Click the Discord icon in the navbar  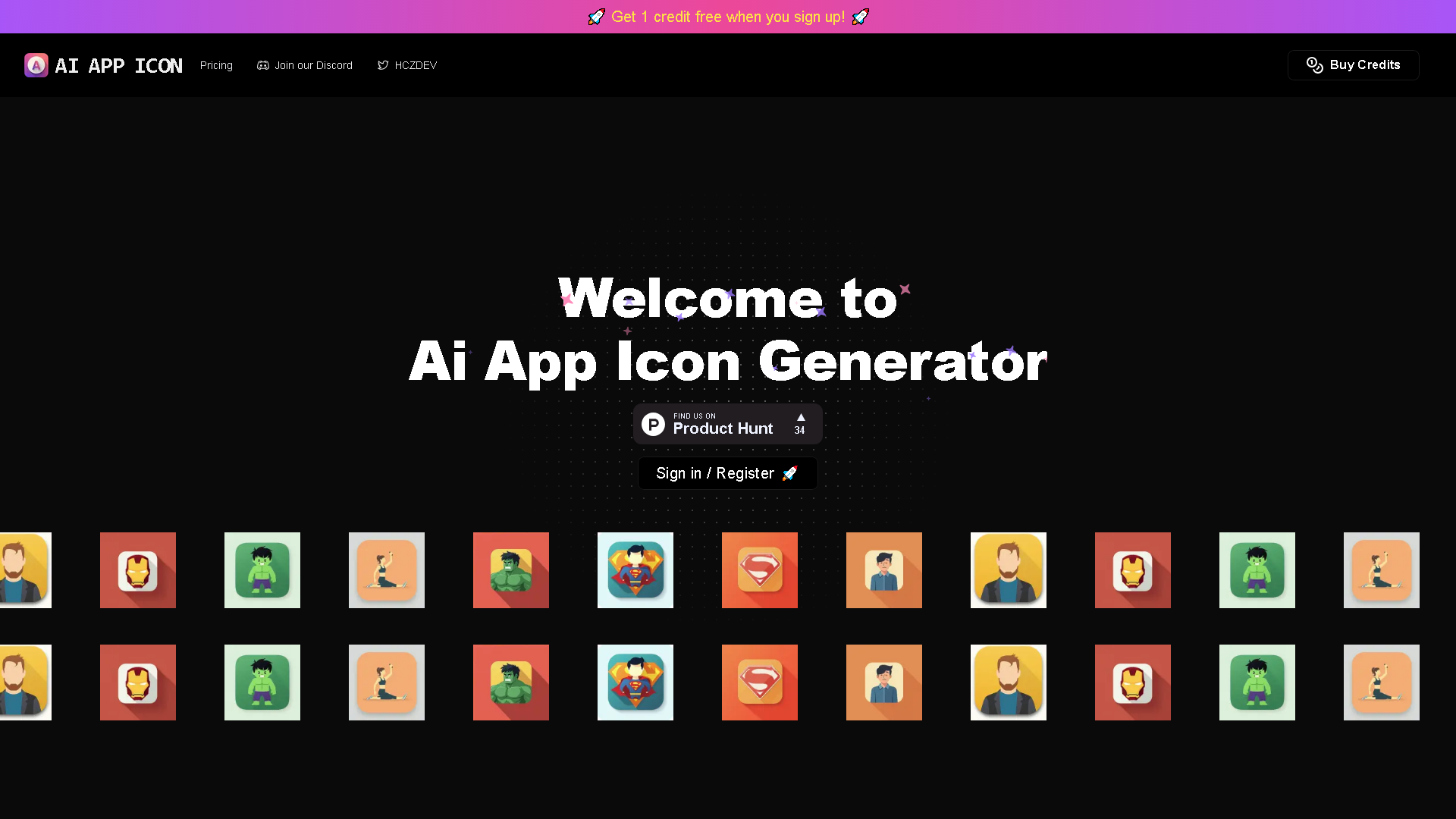click(x=263, y=65)
